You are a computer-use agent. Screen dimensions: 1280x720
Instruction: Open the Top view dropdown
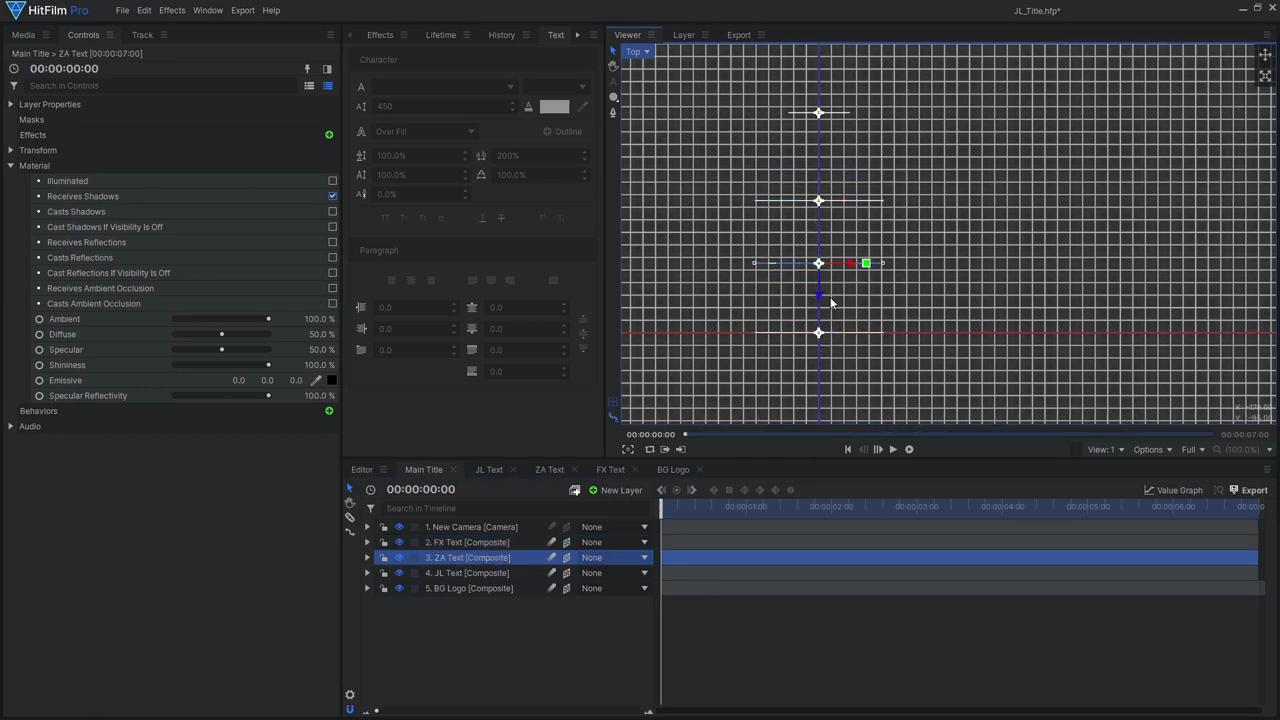point(637,51)
